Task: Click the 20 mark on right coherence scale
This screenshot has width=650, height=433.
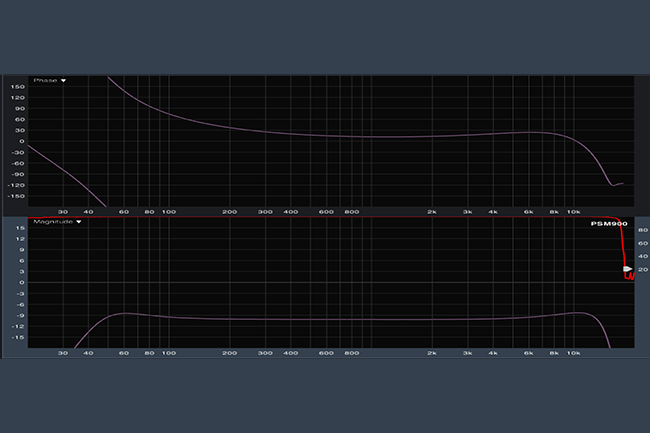Action: (643, 270)
